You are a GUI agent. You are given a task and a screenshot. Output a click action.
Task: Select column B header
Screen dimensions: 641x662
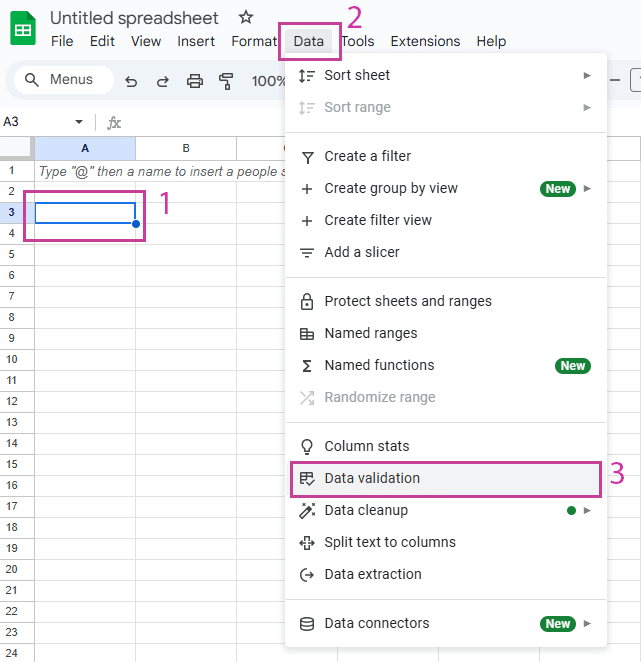(186, 148)
